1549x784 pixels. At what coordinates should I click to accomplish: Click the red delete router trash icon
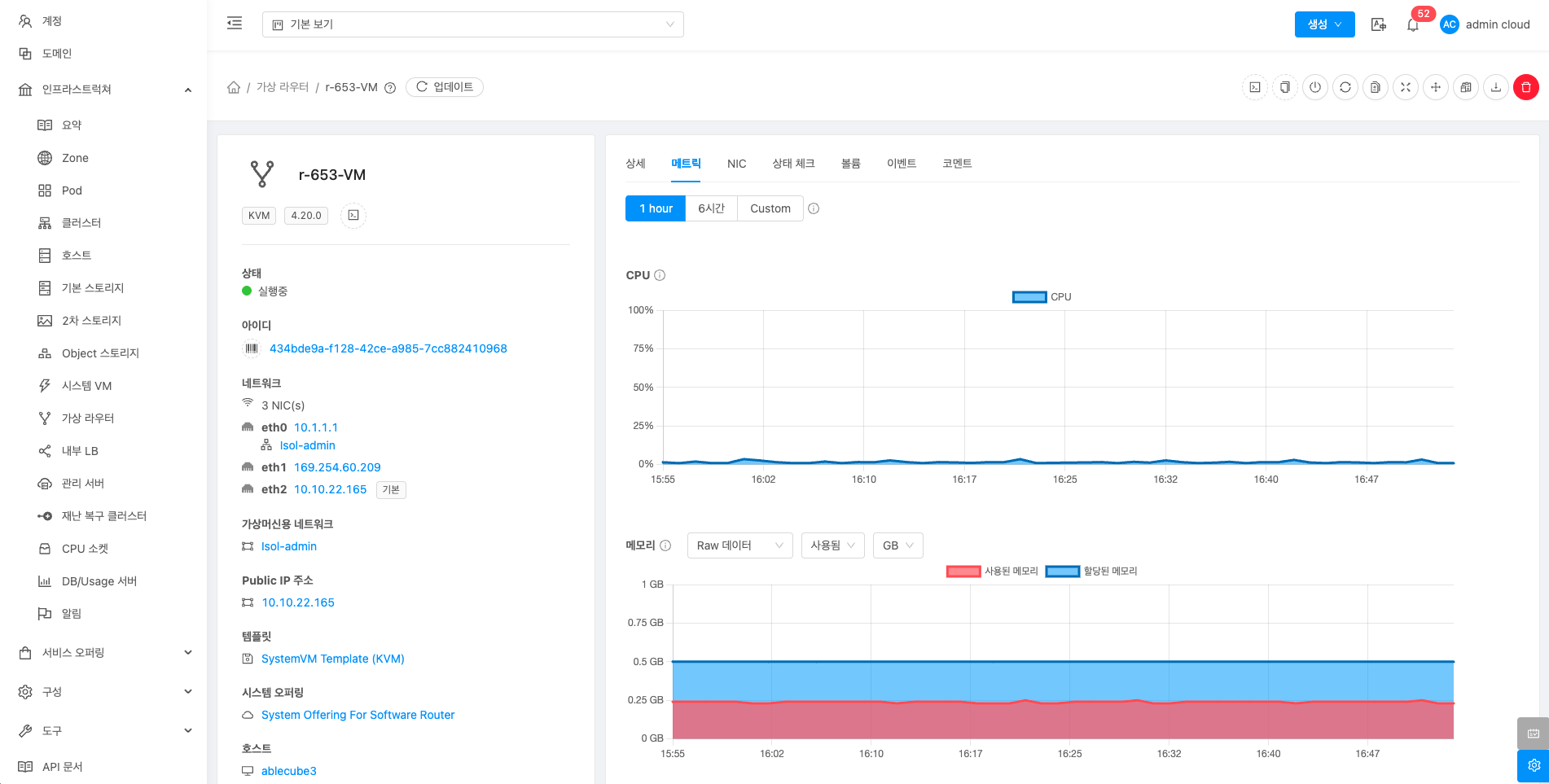[1525, 87]
